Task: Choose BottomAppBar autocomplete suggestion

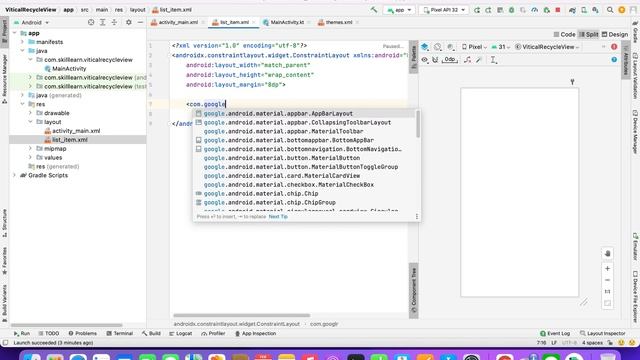Action: 304,140
